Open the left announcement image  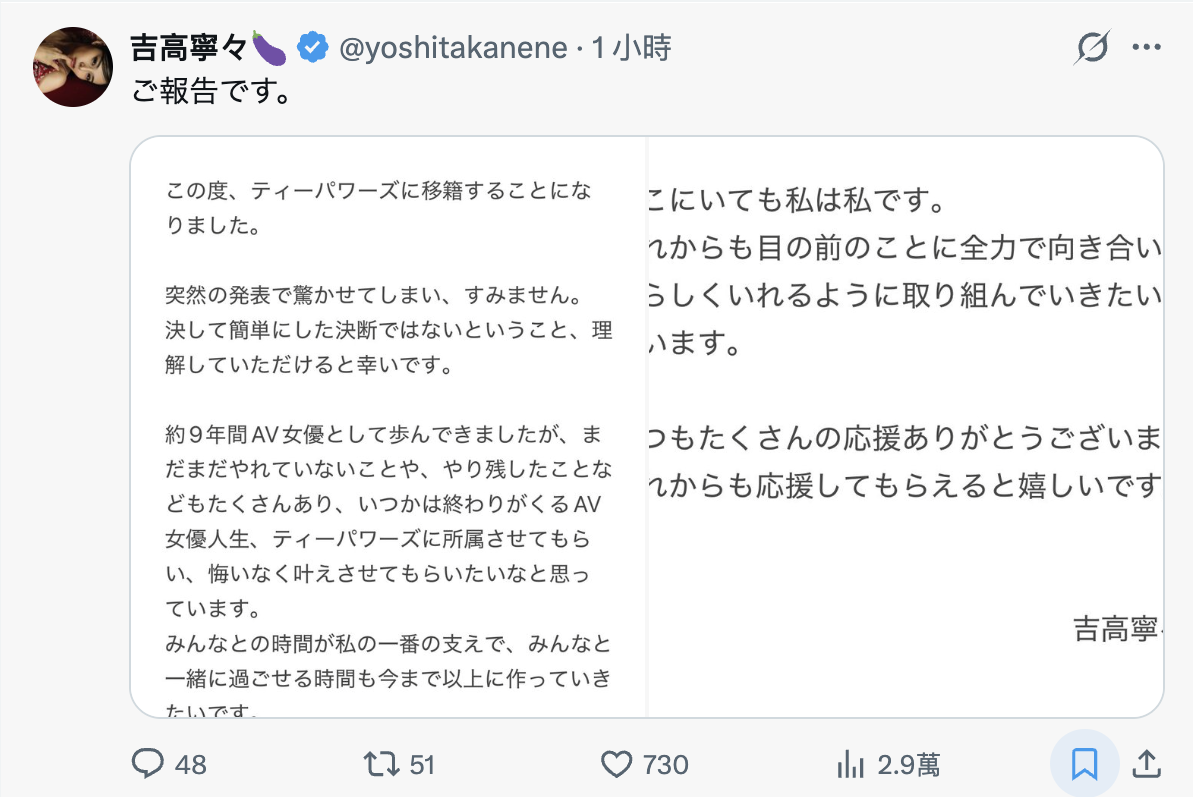pyautogui.click(x=389, y=425)
